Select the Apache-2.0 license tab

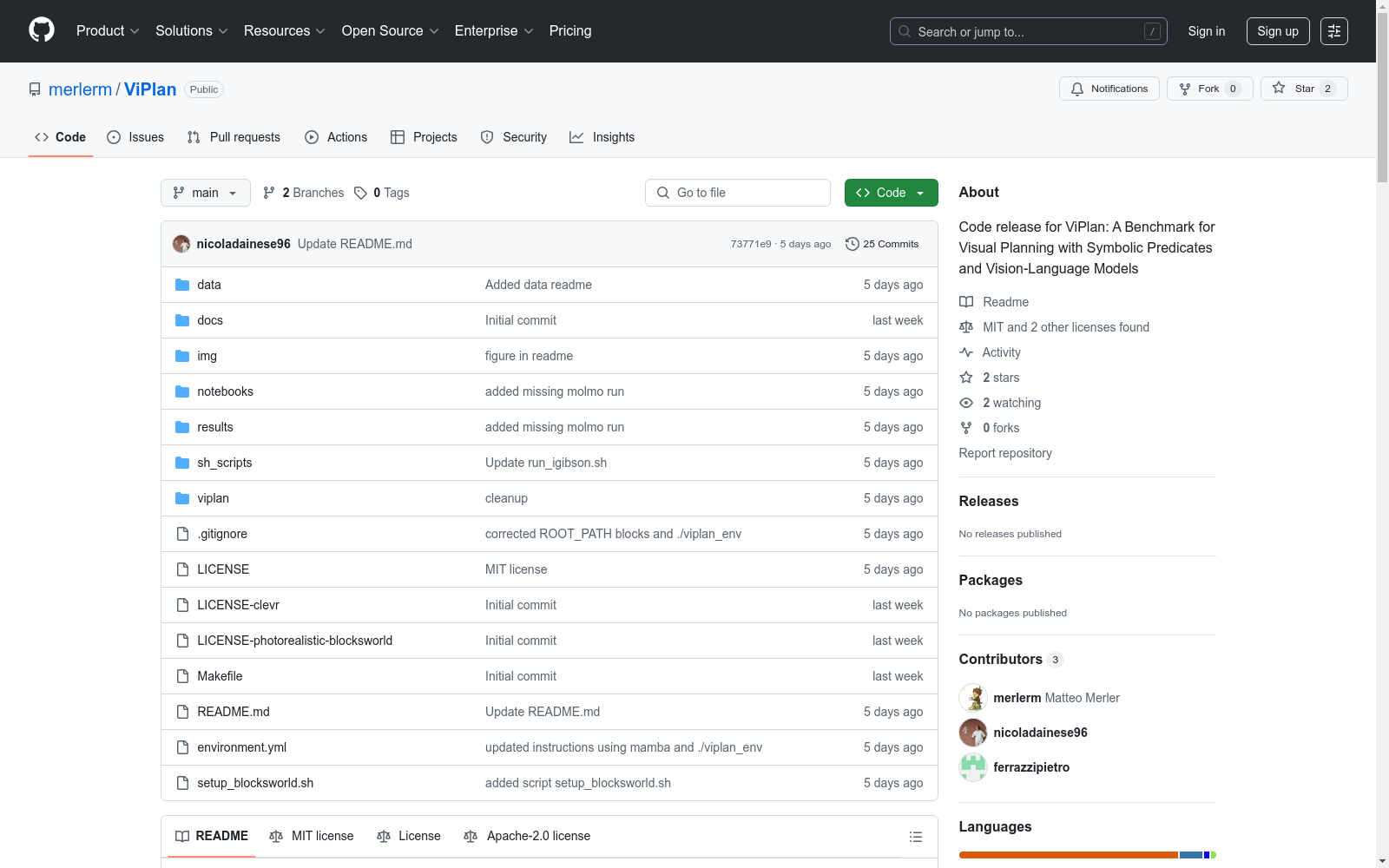pos(527,836)
